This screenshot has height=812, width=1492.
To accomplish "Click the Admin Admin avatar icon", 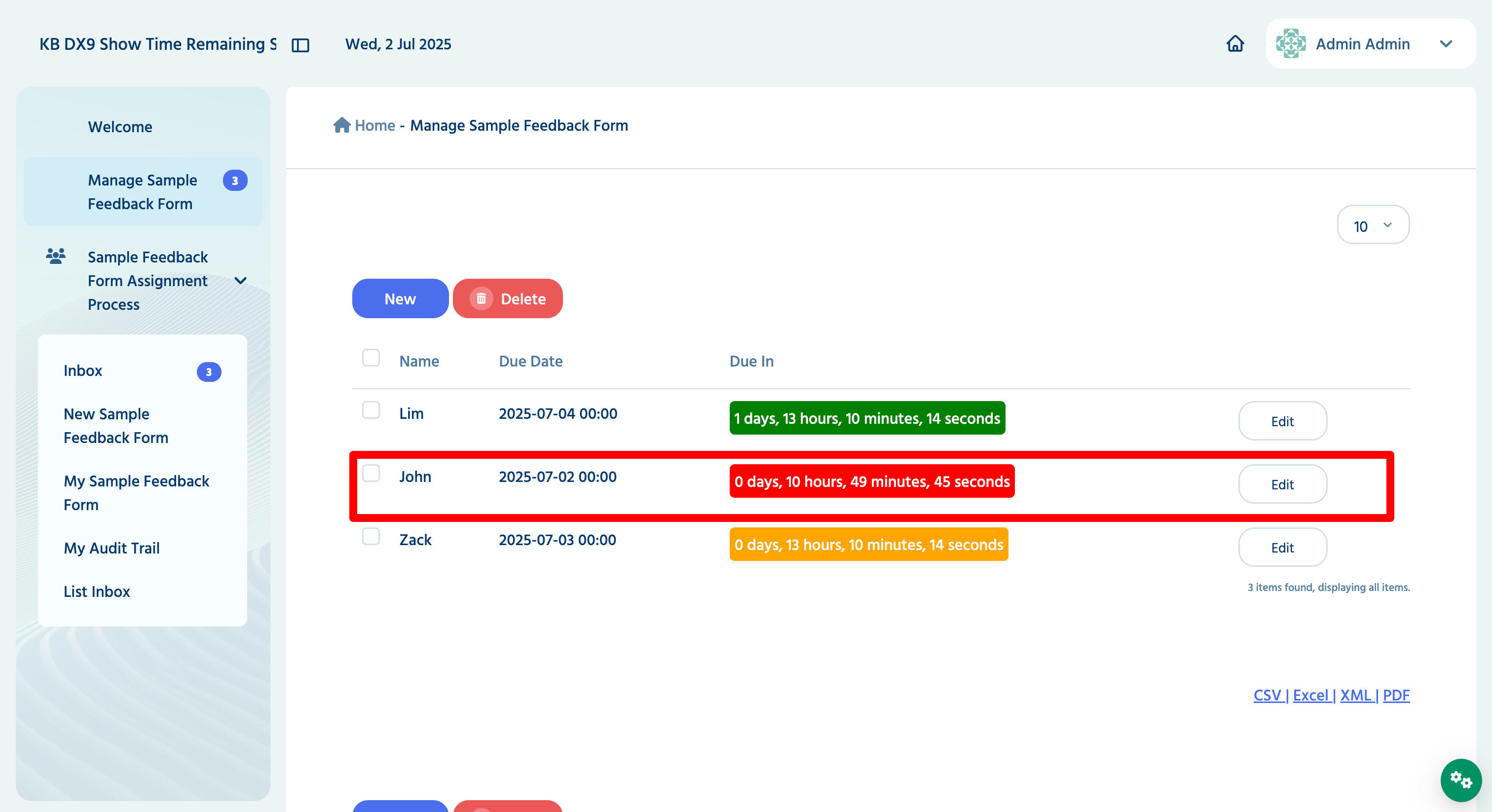I will click(1290, 43).
